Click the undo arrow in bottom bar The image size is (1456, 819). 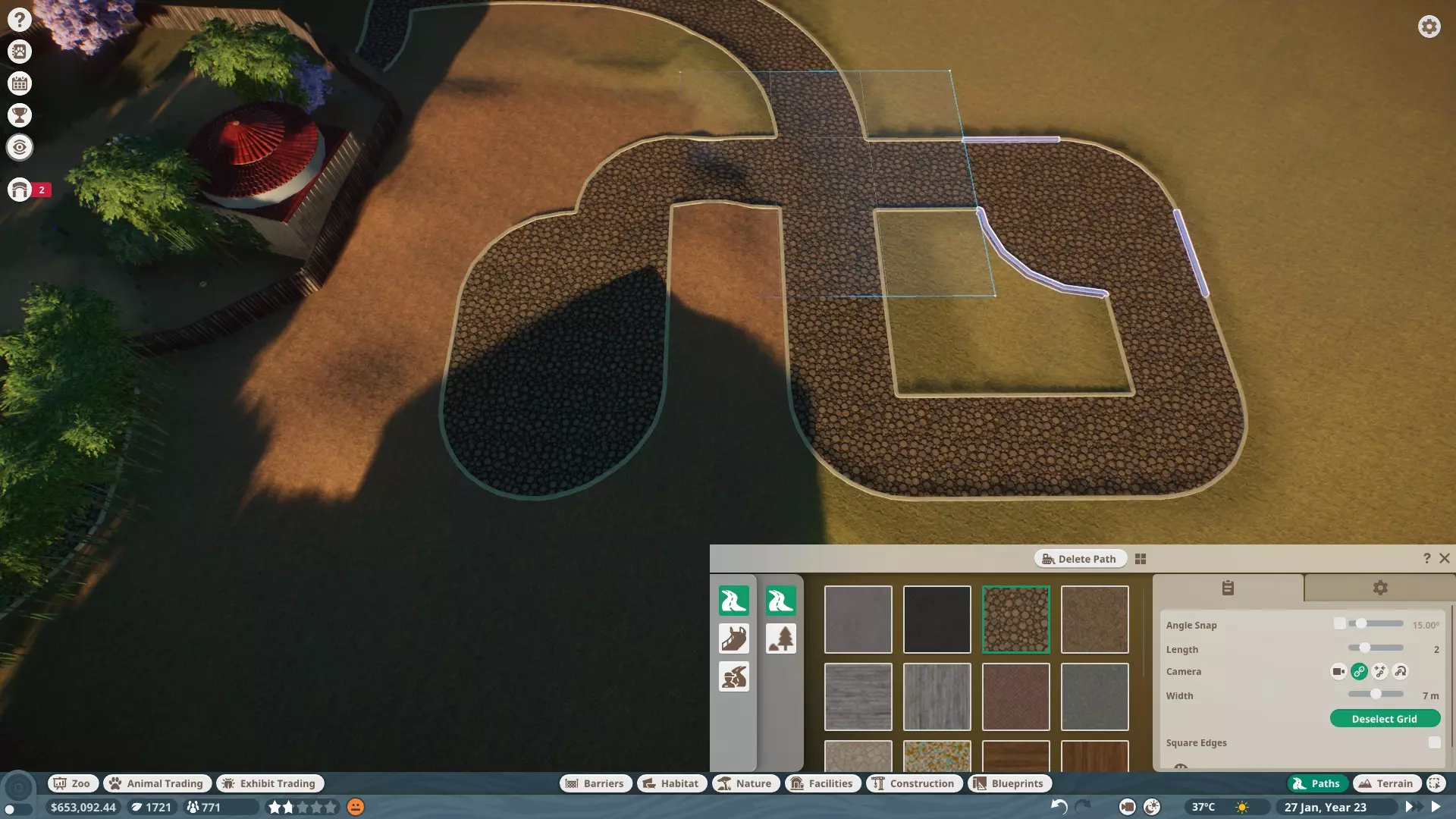tap(1059, 807)
